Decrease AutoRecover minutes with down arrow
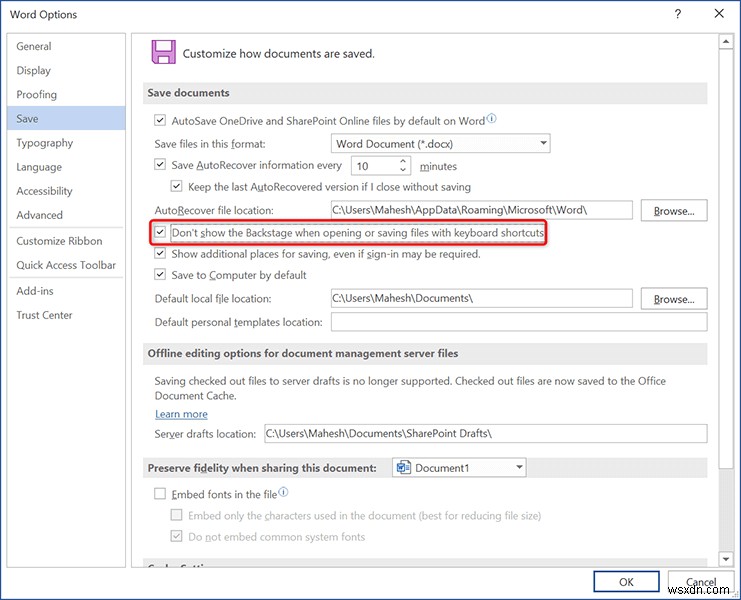The image size is (741, 600). coord(403,169)
